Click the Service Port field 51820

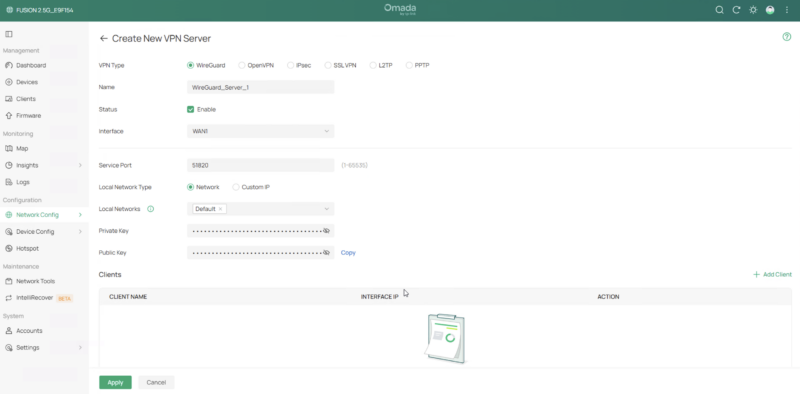click(261, 165)
